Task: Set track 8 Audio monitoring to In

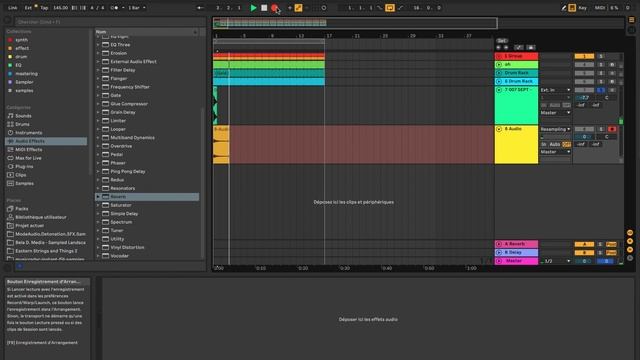Action: pos(544,144)
